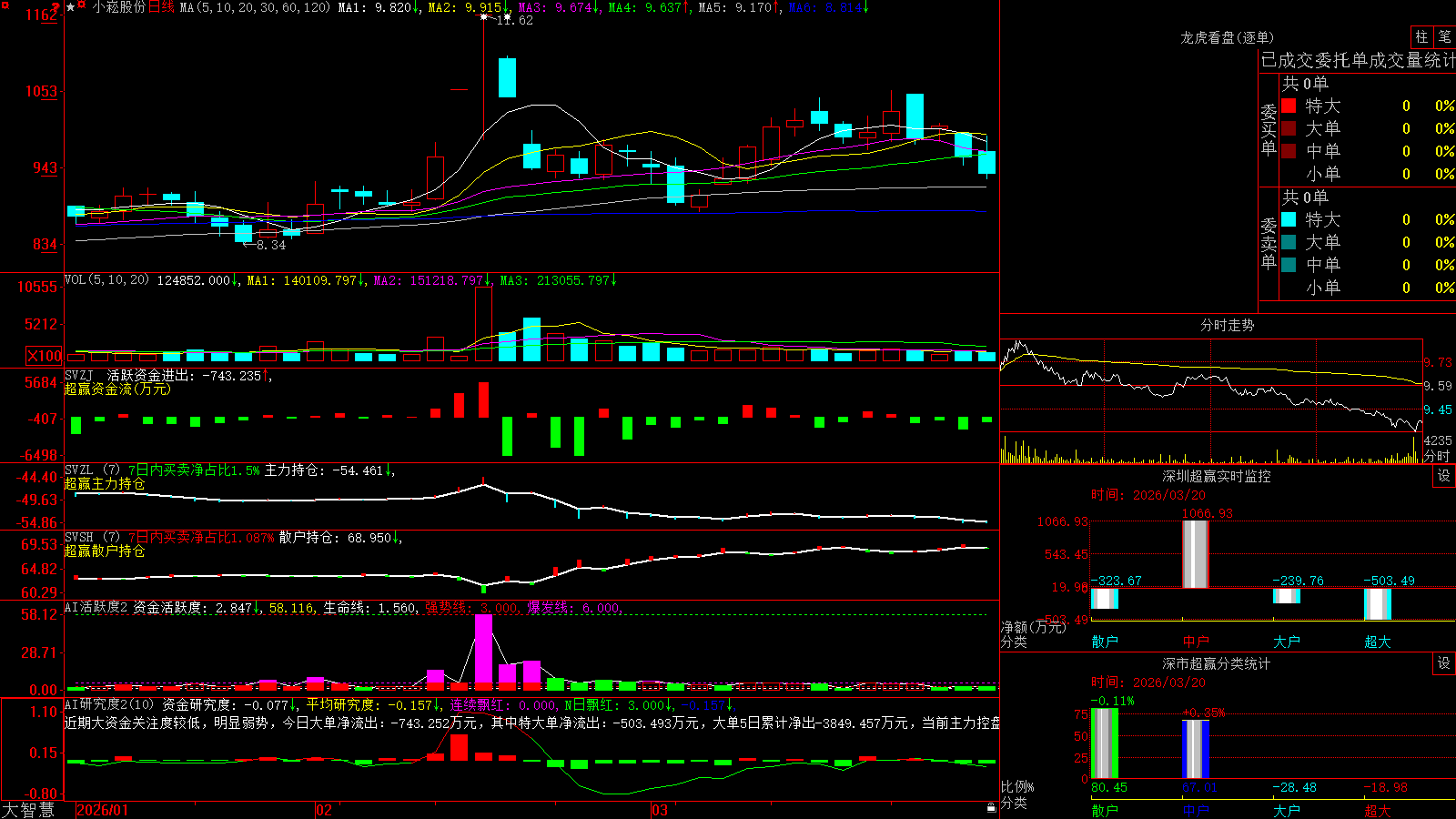Click the 11.62 high price marker

[514, 20]
